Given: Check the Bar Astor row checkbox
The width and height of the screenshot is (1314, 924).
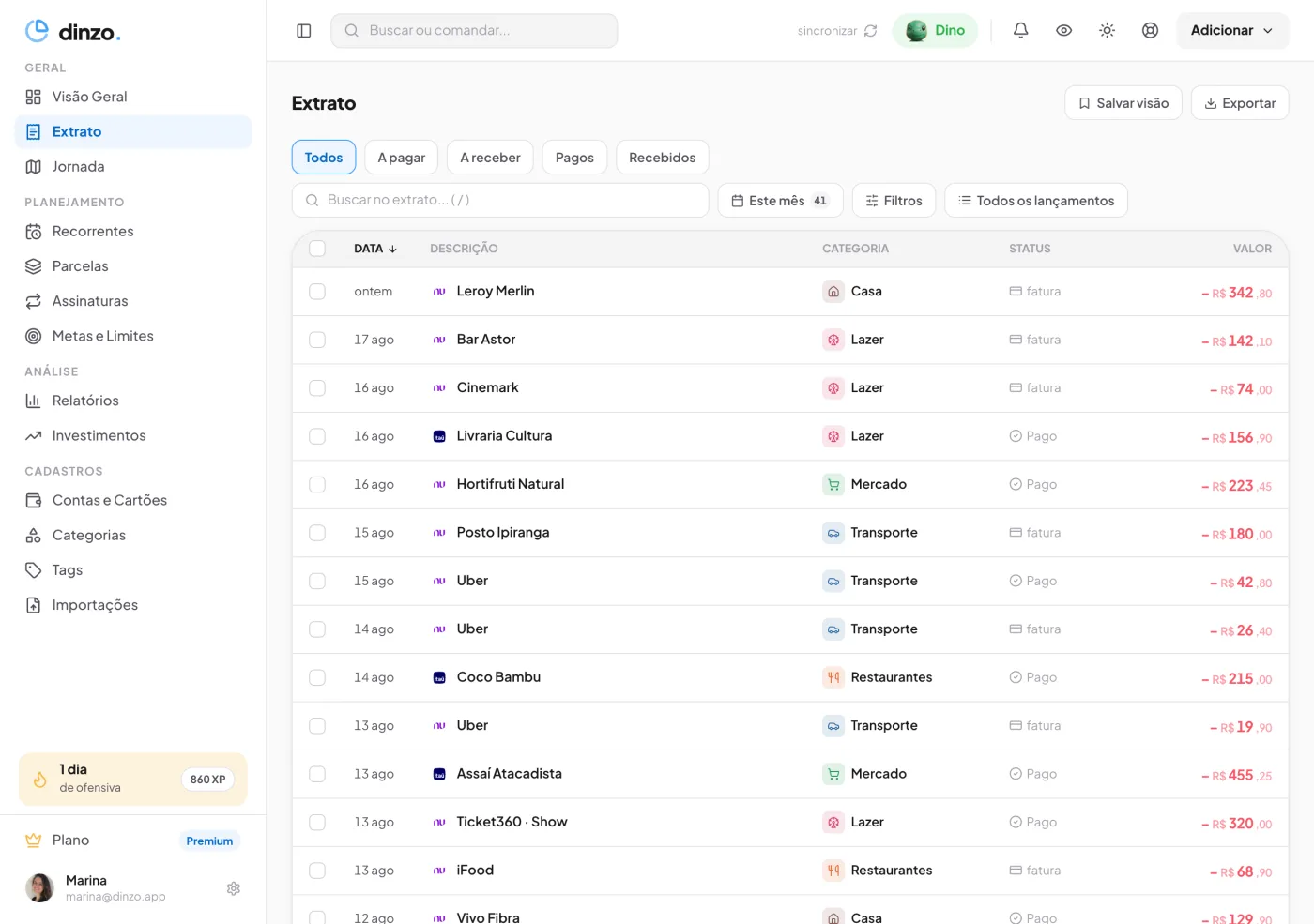Looking at the screenshot, I should click(317, 340).
